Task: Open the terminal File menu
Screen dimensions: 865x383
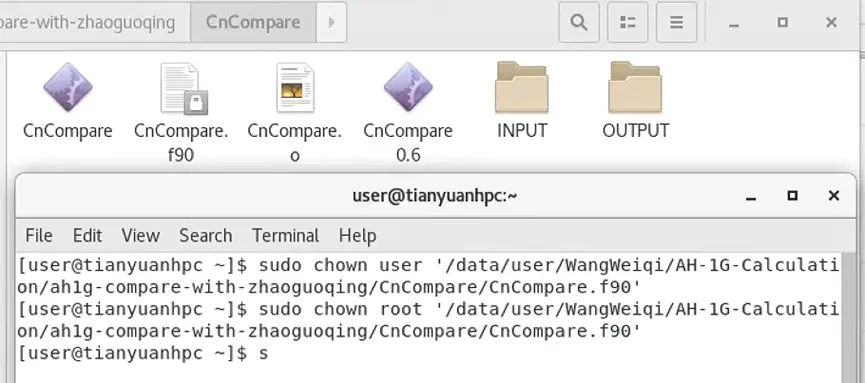Action: point(39,236)
